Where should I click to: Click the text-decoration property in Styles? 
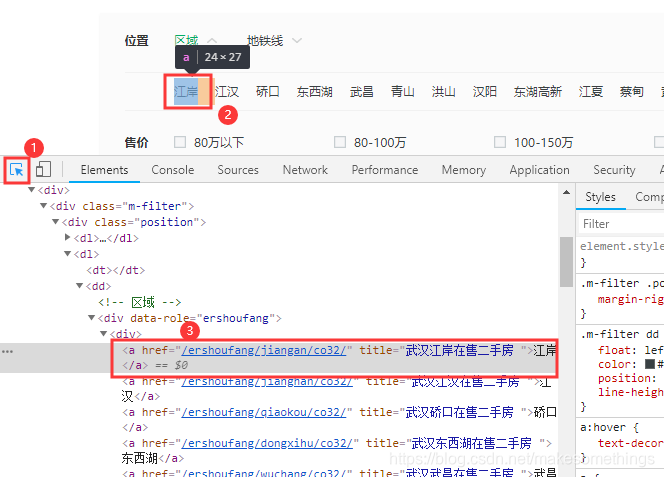(x=631, y=443)
